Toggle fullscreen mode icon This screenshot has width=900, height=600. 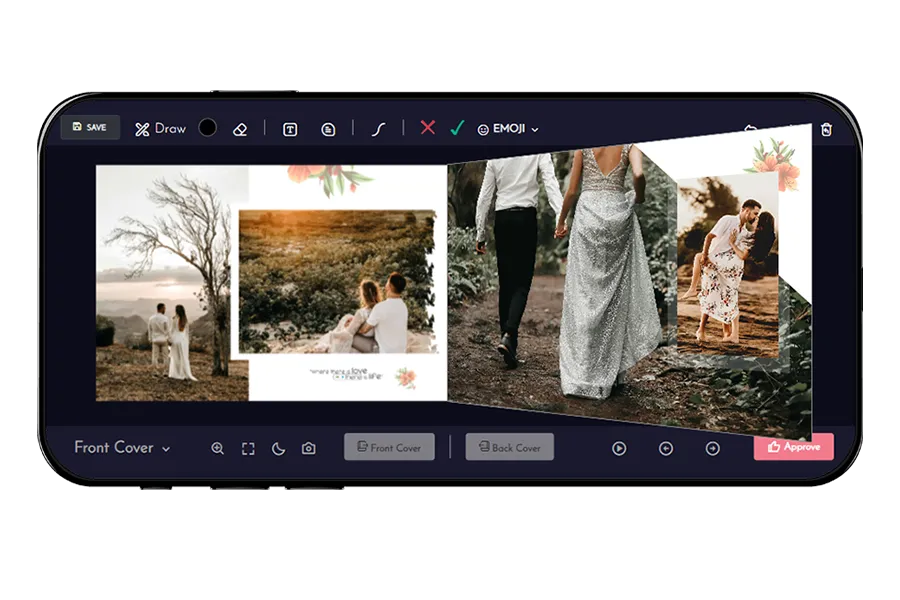248,448
